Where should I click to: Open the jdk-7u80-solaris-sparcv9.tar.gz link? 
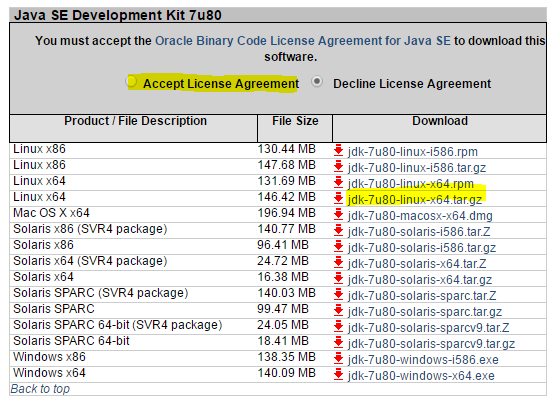click(x=432, y=343)
